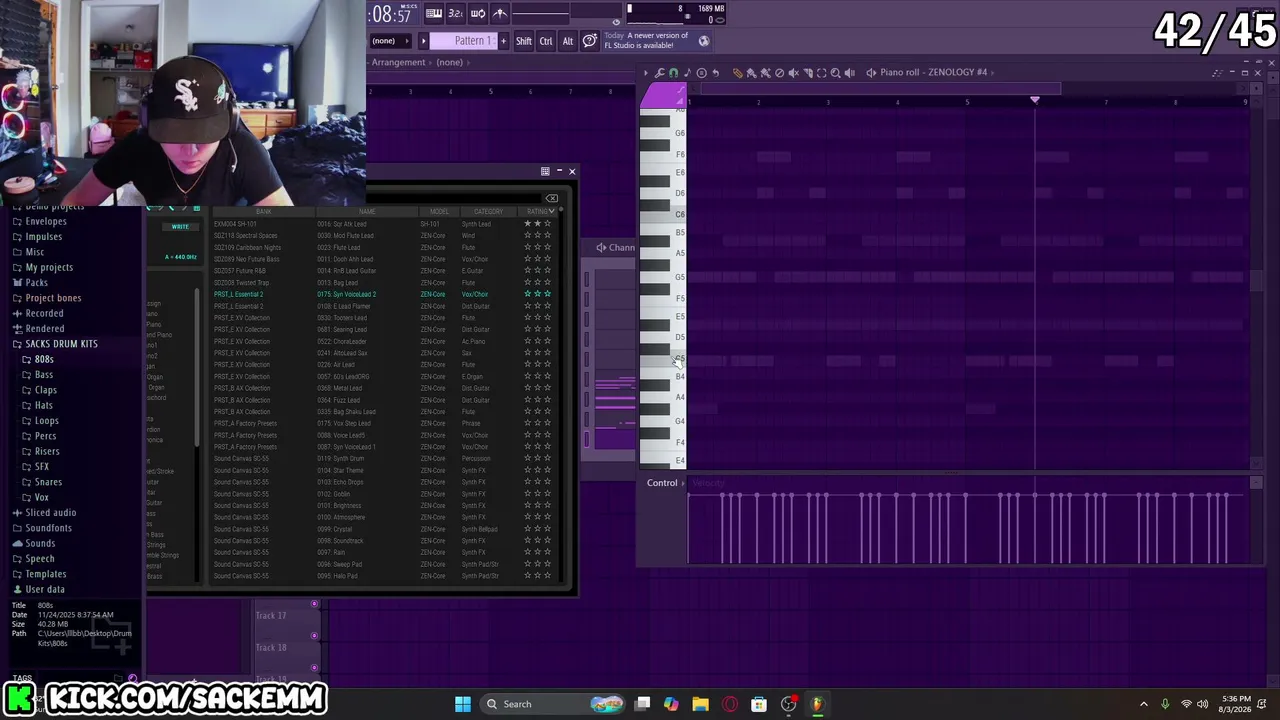This screenshot has width=1280, height=720.
Task: Rate Halo Pad one star
Action: click(528, 576)
